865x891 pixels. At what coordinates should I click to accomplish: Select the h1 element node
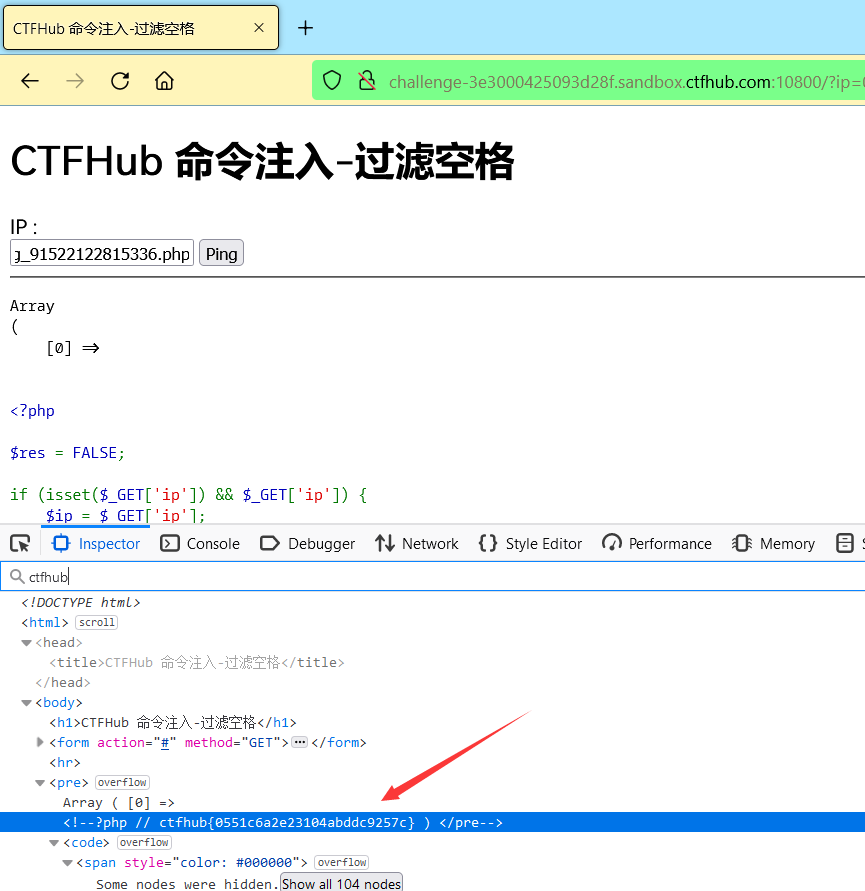[x=173, y=723]
